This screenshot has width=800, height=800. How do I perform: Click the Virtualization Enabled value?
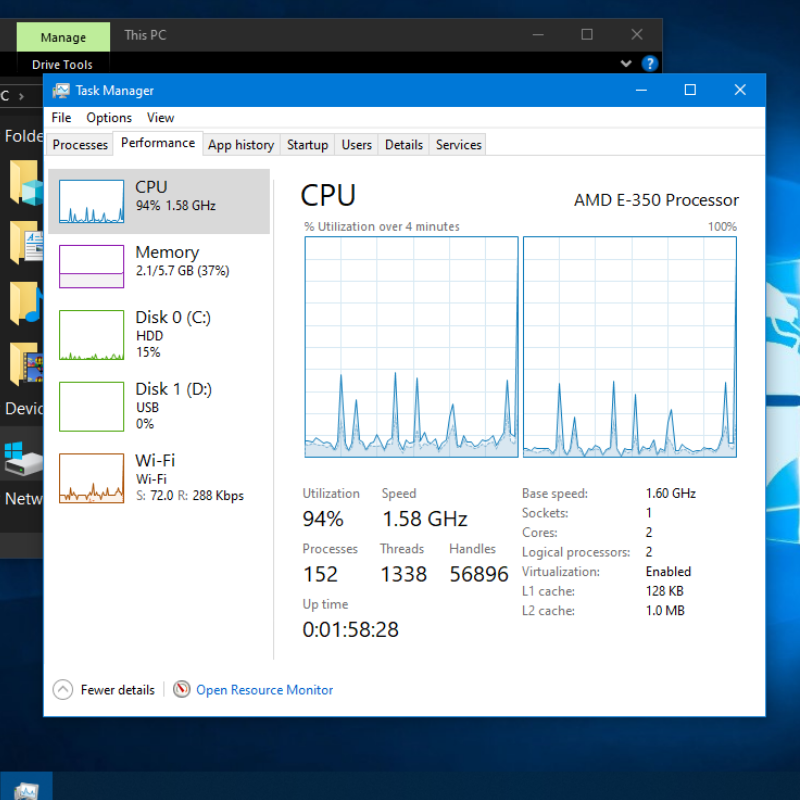[668, 571]
